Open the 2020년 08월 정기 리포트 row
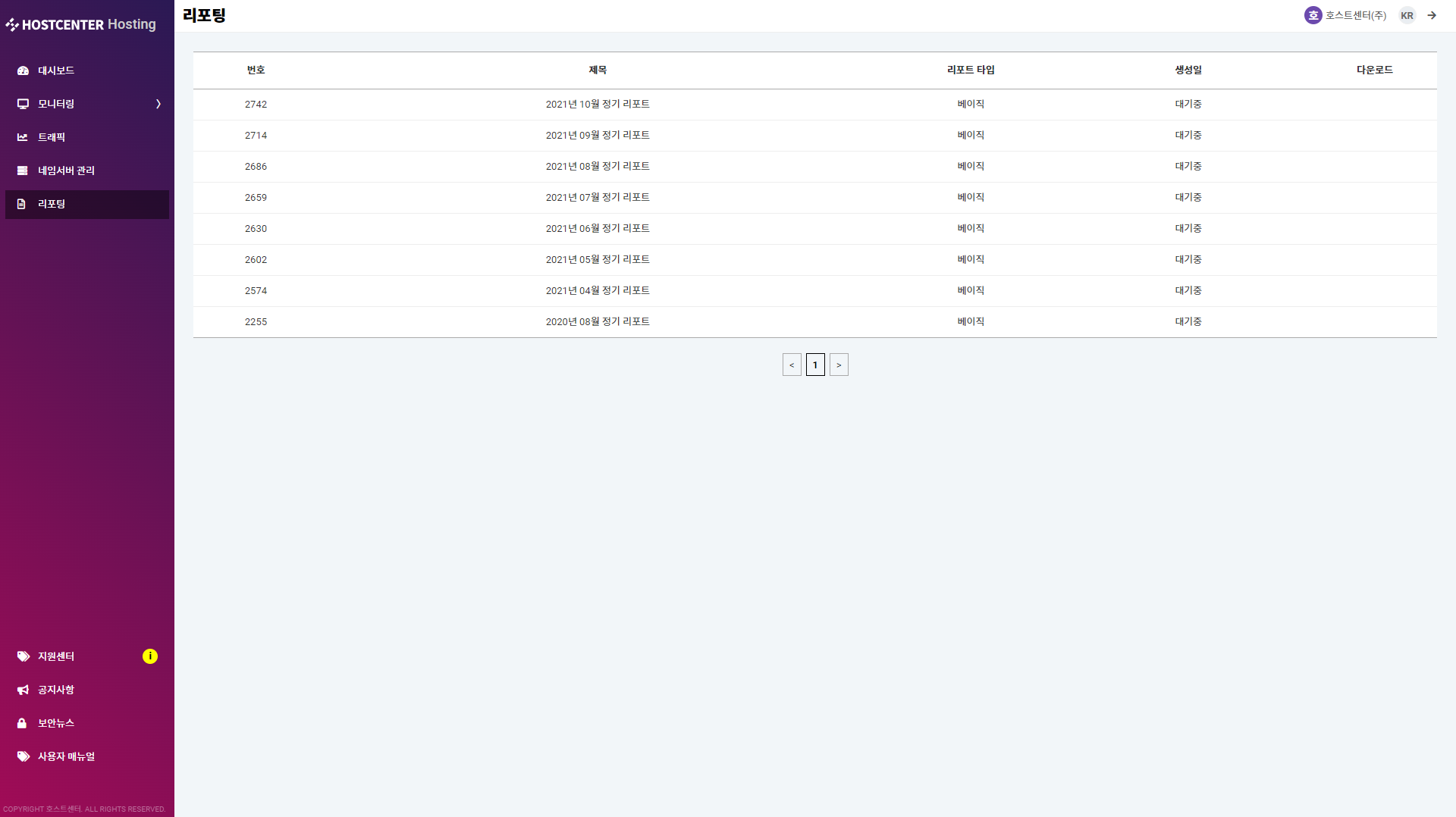The image size is (1456, 817). point(598,322)
